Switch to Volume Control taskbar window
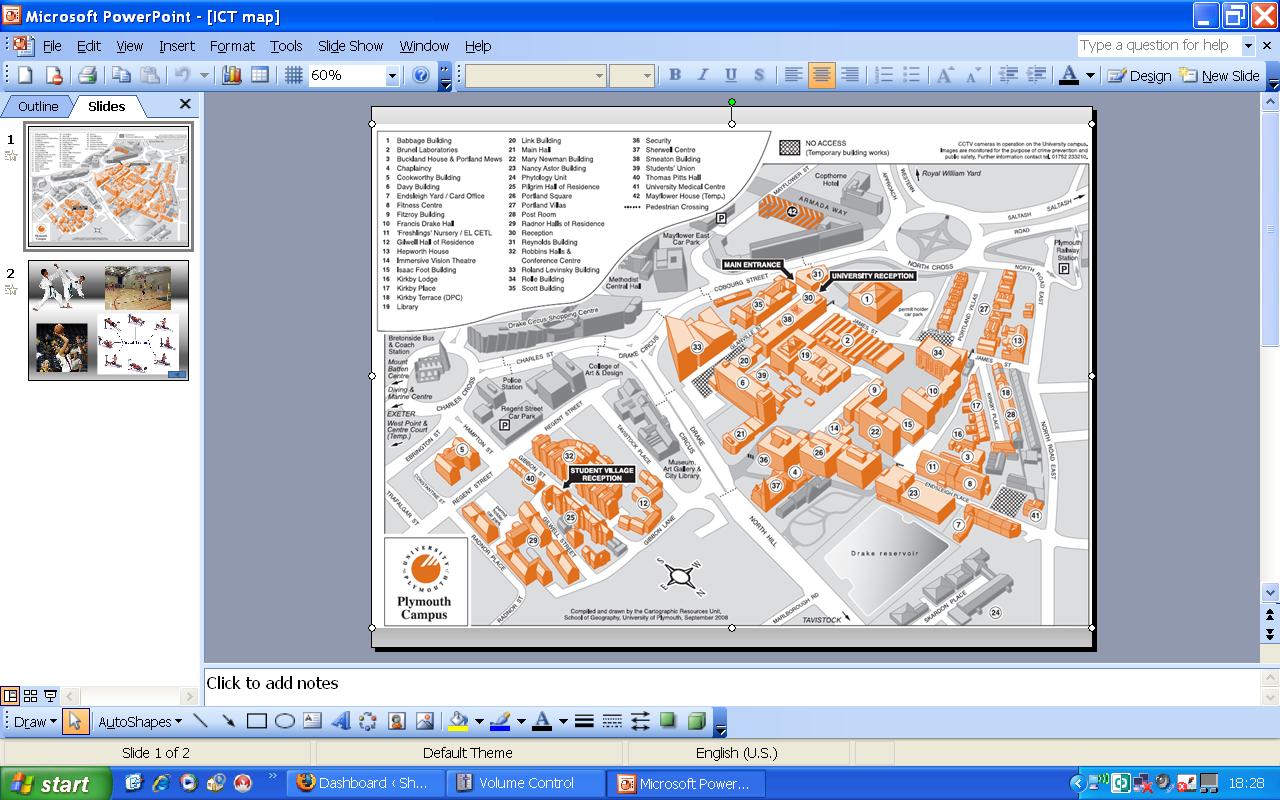This screenshot has height=800, width=1280. pyautogui.click(x=527, y=783)
